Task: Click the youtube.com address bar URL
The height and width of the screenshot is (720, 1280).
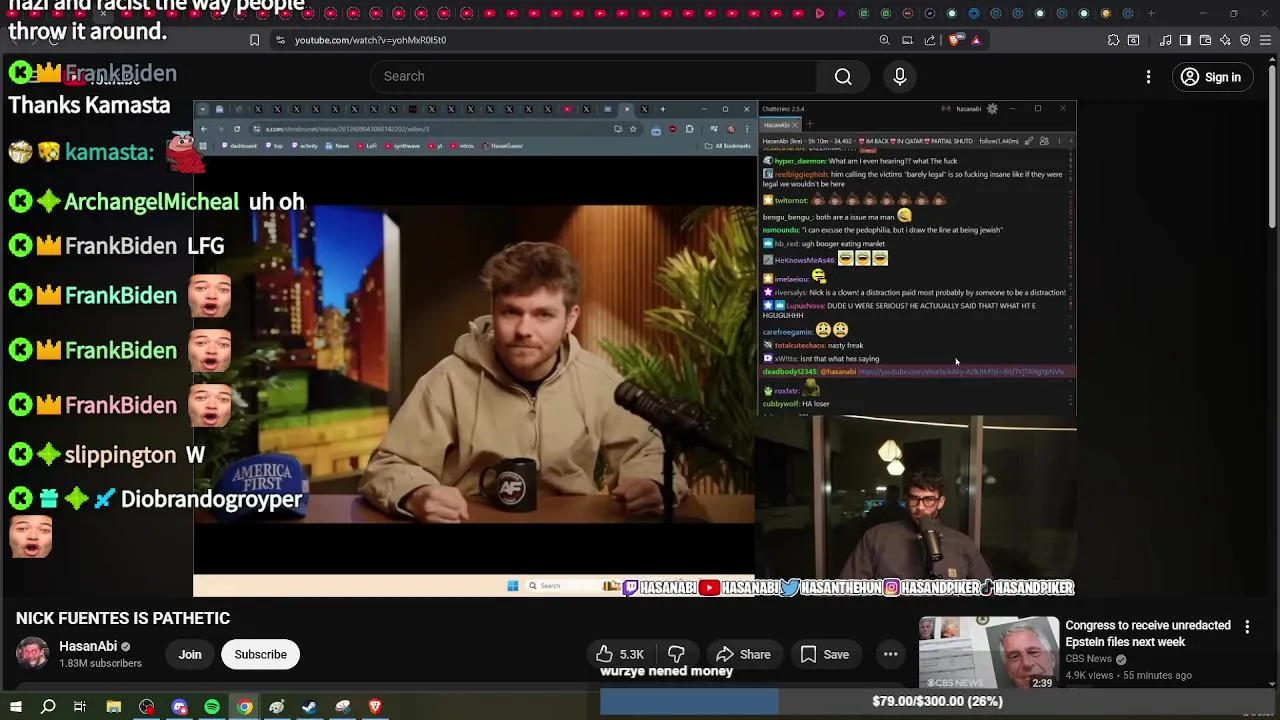Action: click(x=370, y=40)
